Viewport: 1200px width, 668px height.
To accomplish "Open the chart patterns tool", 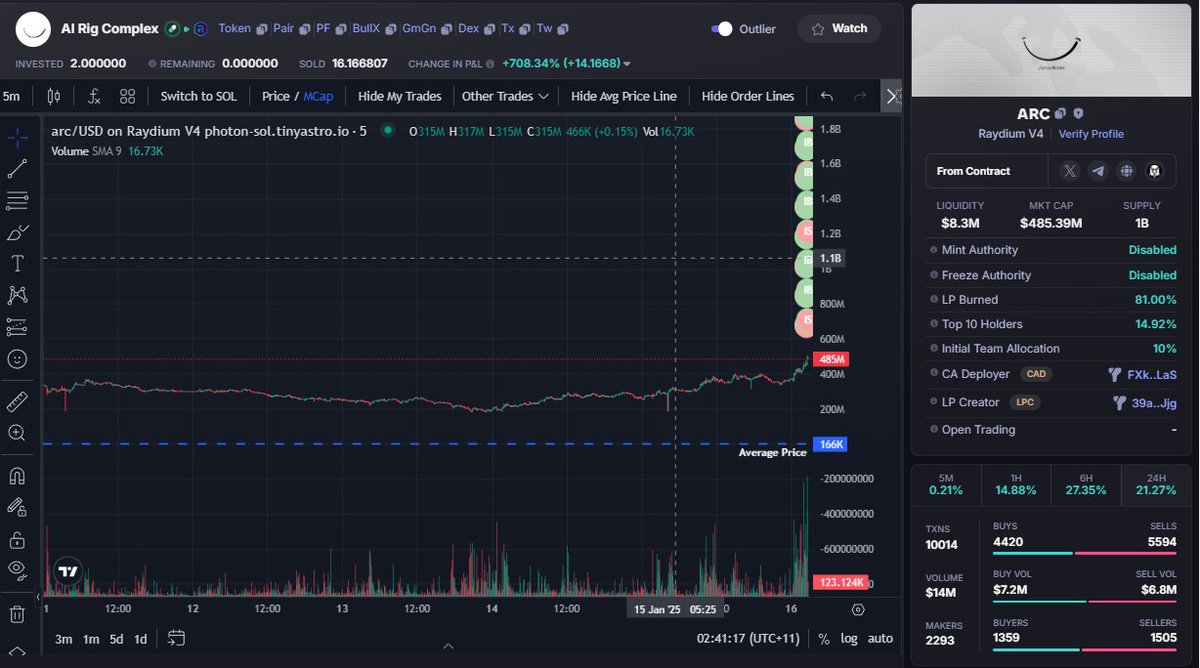I will pos(17,295).
